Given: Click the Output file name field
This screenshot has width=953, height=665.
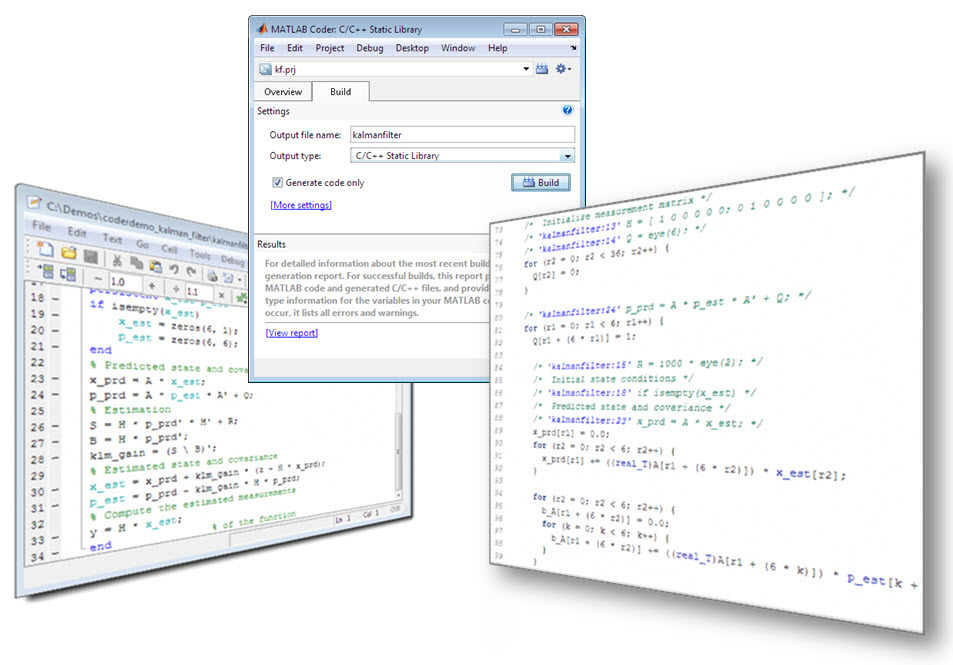Looking at the screenshot, I should (x=461, y=134).
